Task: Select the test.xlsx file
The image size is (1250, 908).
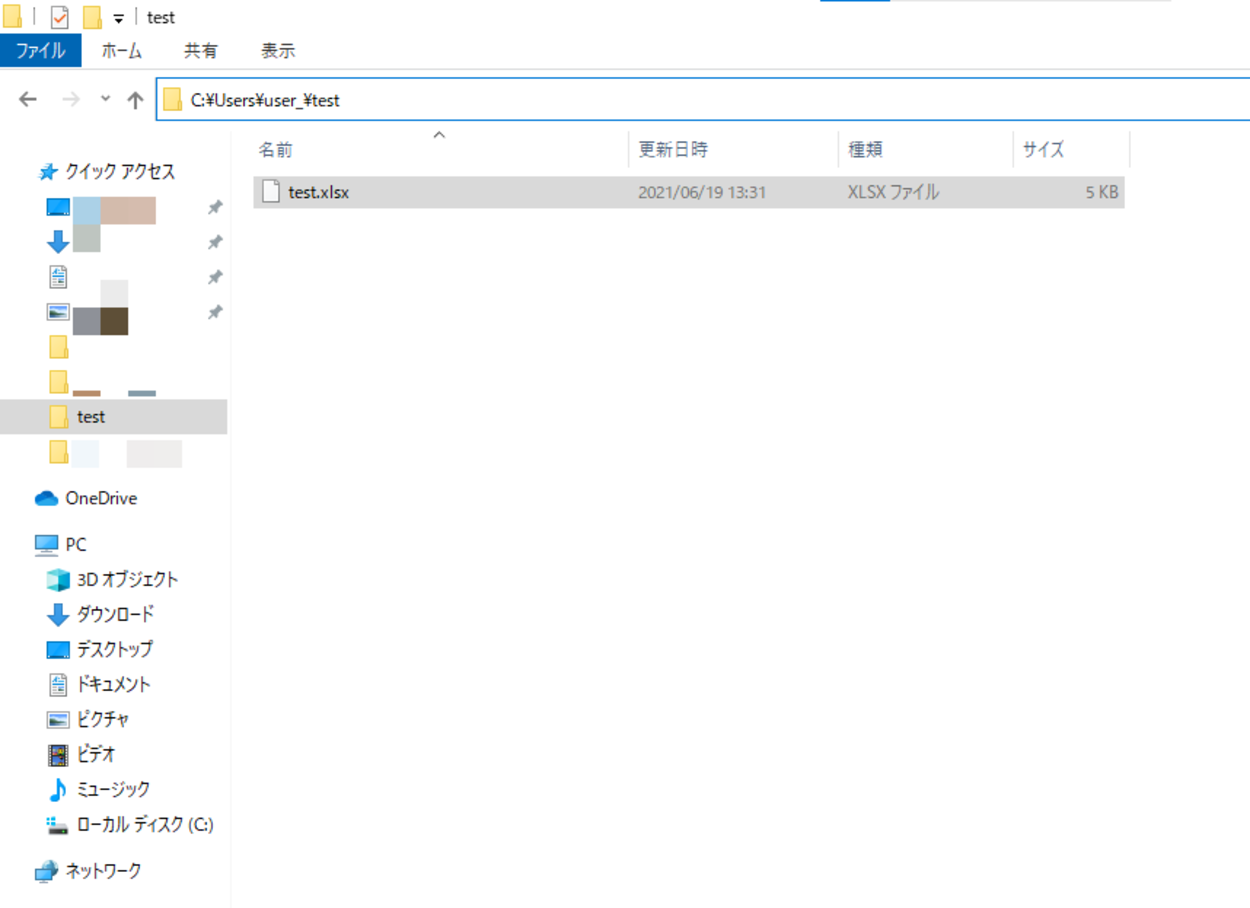Action: pyautogui.click(x=318, y=192)
